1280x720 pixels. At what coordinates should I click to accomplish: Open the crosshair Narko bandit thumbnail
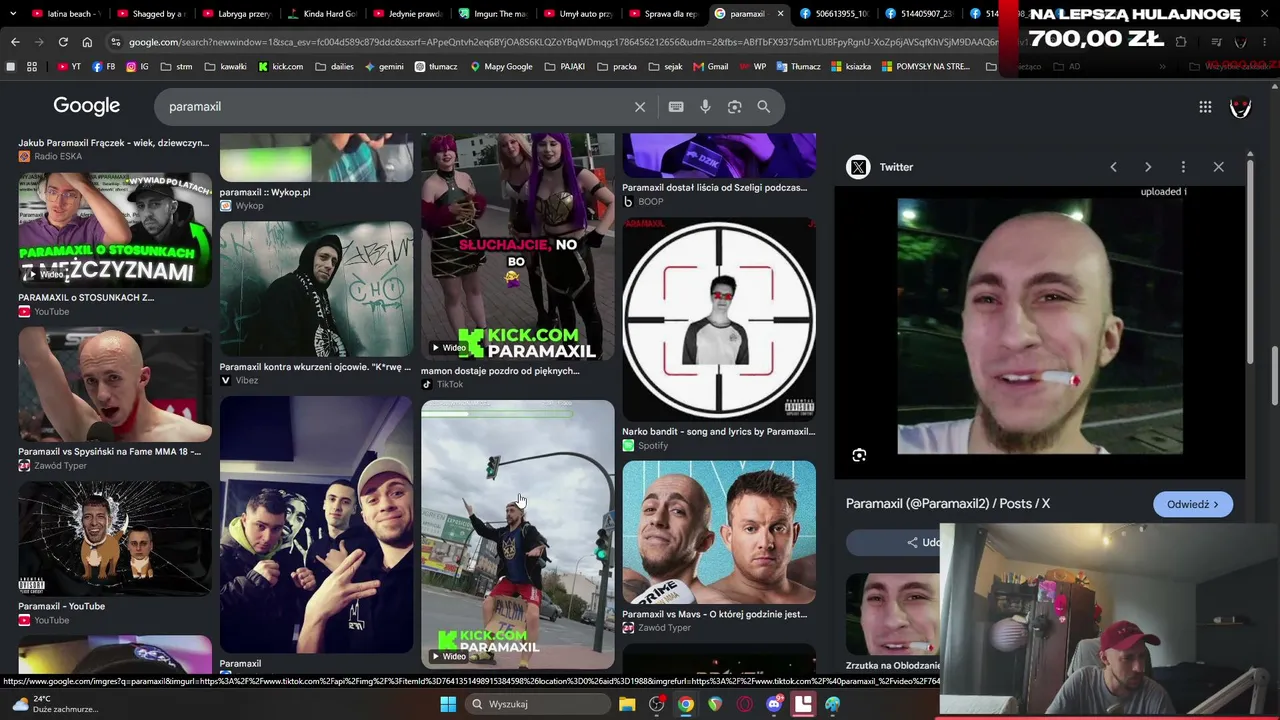[719, 319]
